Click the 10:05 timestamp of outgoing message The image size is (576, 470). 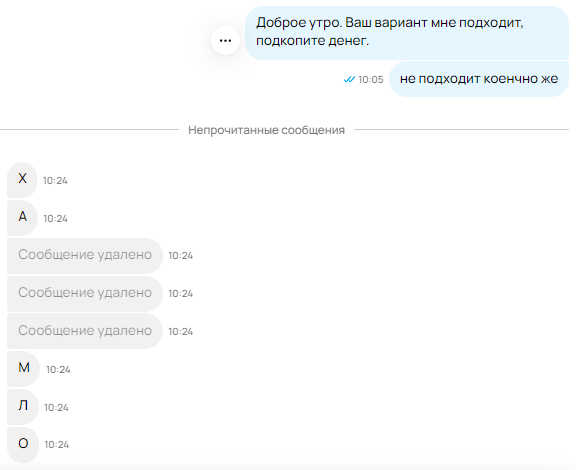pyautogui.click(x=371, y=79)
